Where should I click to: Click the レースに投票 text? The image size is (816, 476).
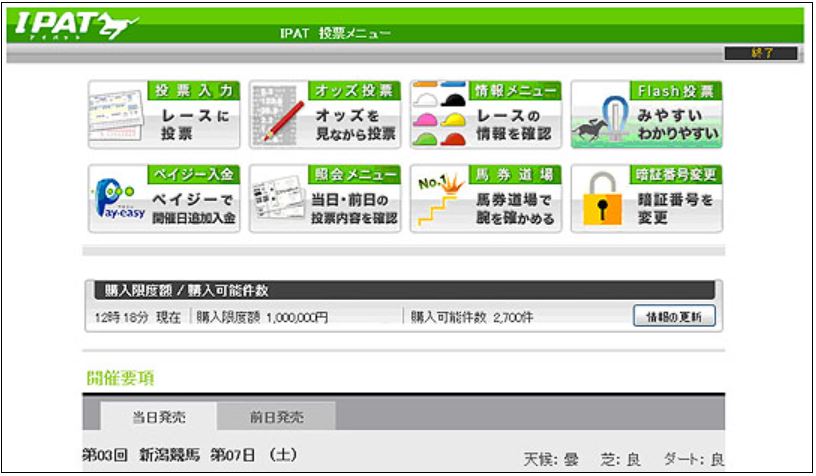(195, 124)
